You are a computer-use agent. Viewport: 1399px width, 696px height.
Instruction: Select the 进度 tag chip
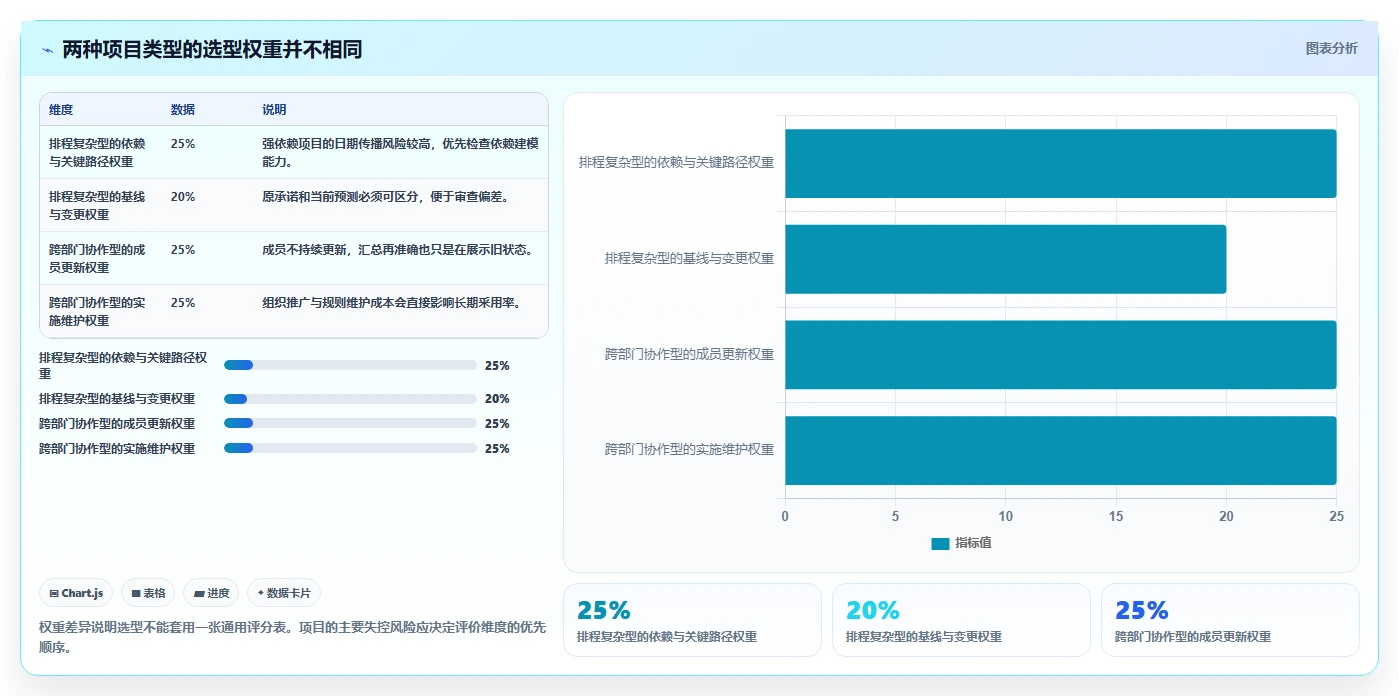click(211, 593)
